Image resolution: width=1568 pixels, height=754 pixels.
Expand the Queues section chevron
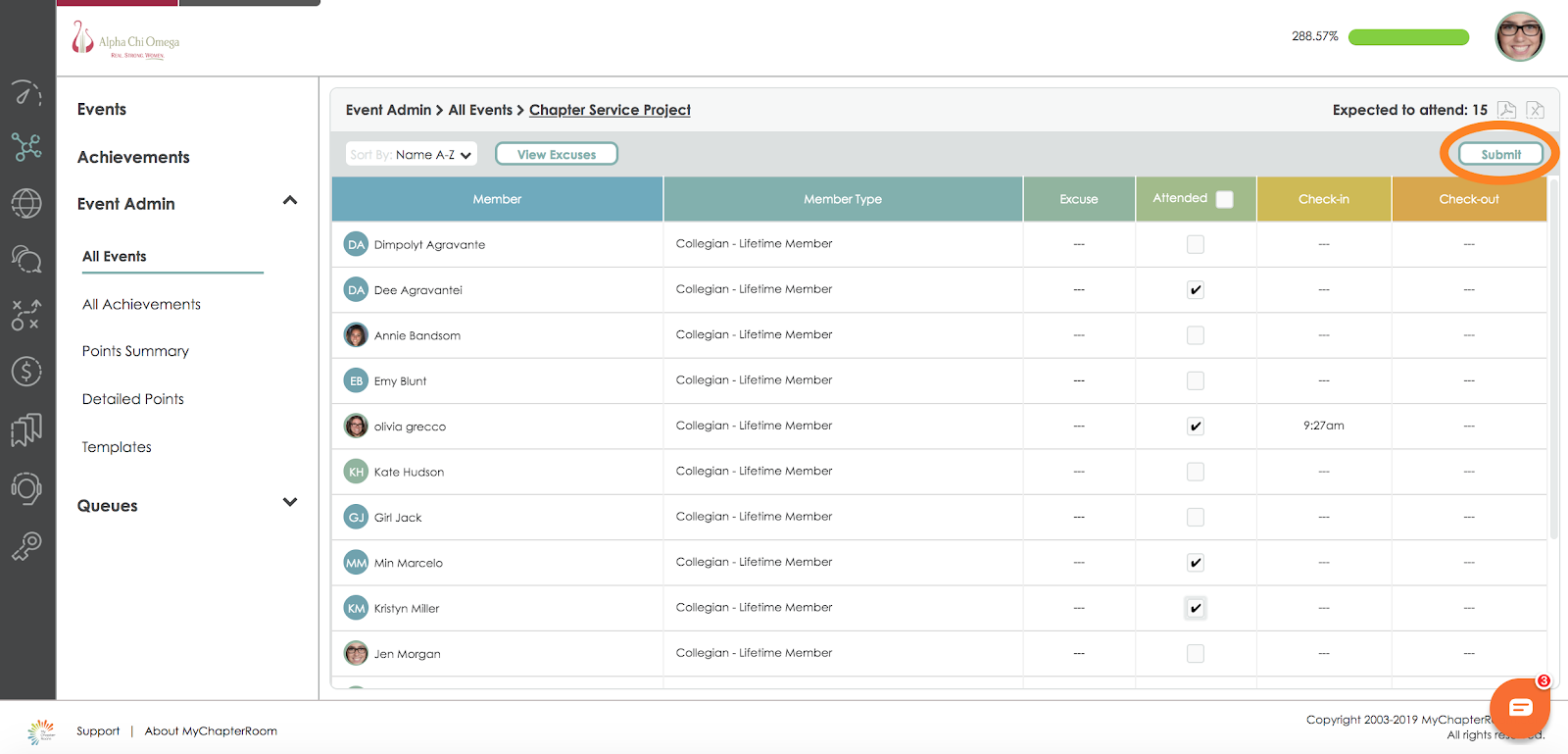(290, 502)
